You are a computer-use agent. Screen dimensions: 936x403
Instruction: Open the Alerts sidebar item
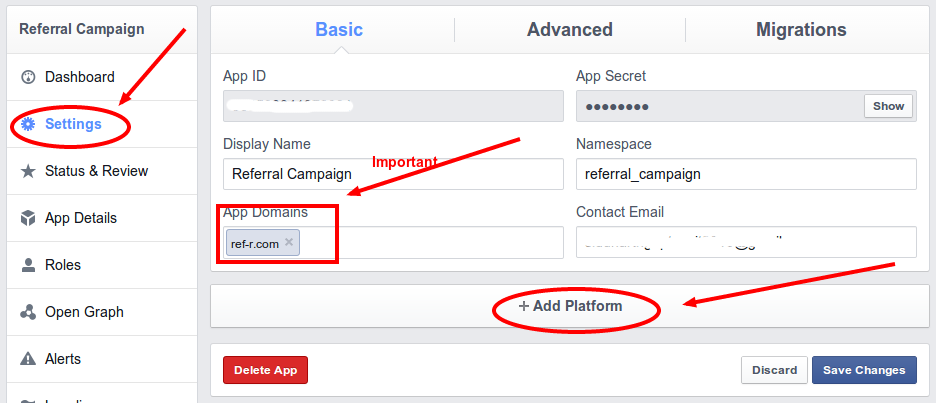pos(102,359)
